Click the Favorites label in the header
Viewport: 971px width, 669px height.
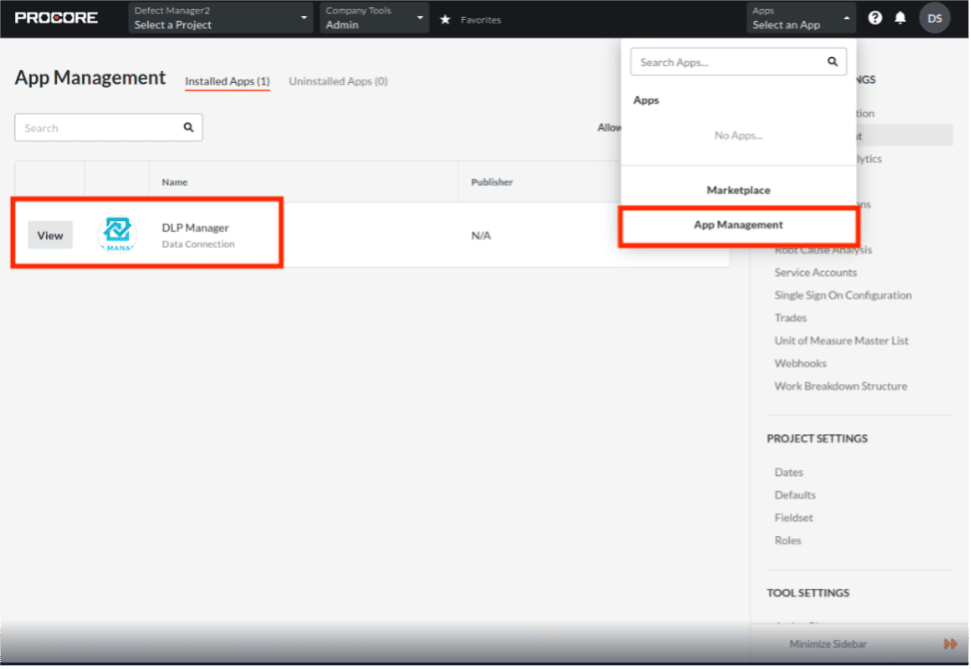click(481, 20)
